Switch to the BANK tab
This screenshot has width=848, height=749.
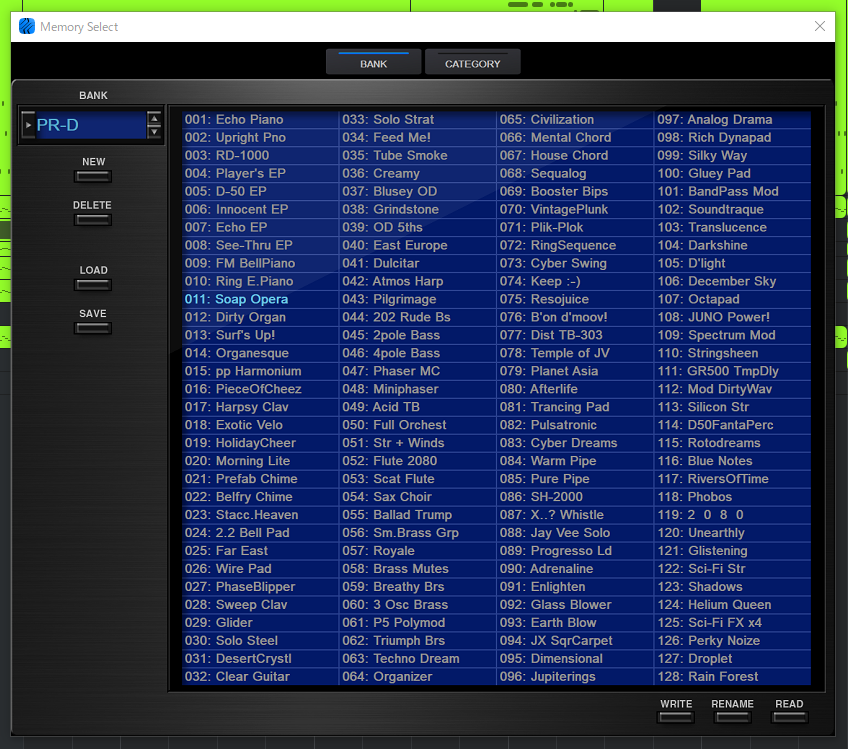click(x=373, y=62)
